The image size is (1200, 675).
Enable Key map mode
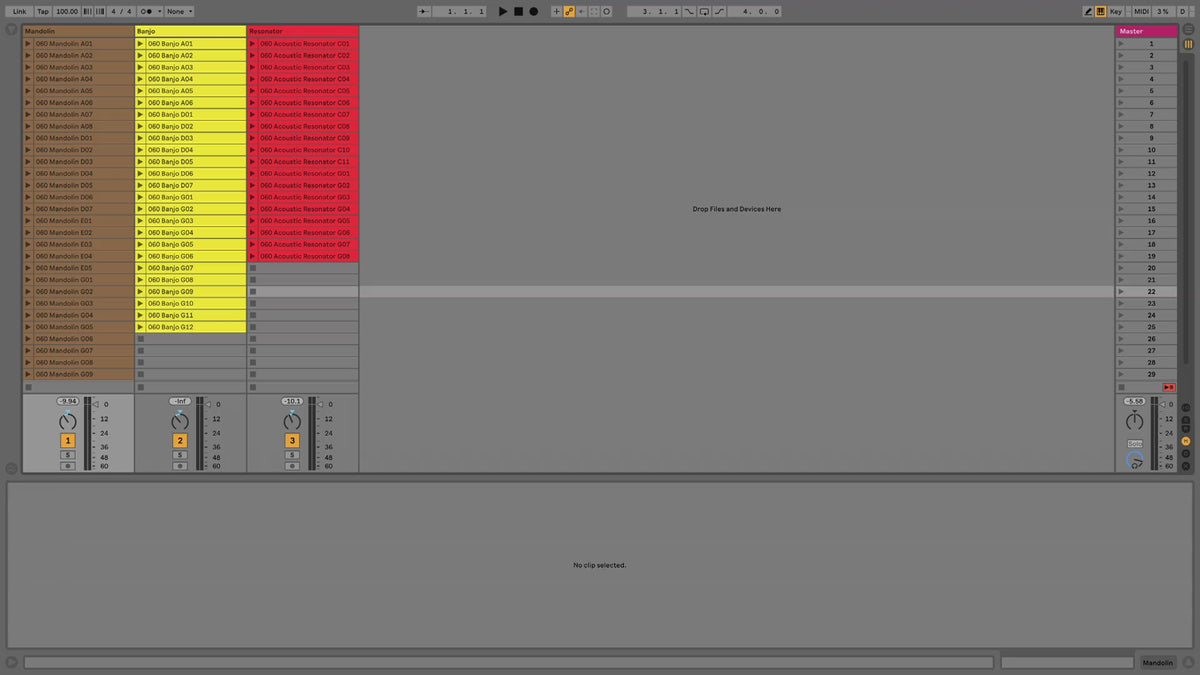click(1115, 11)
